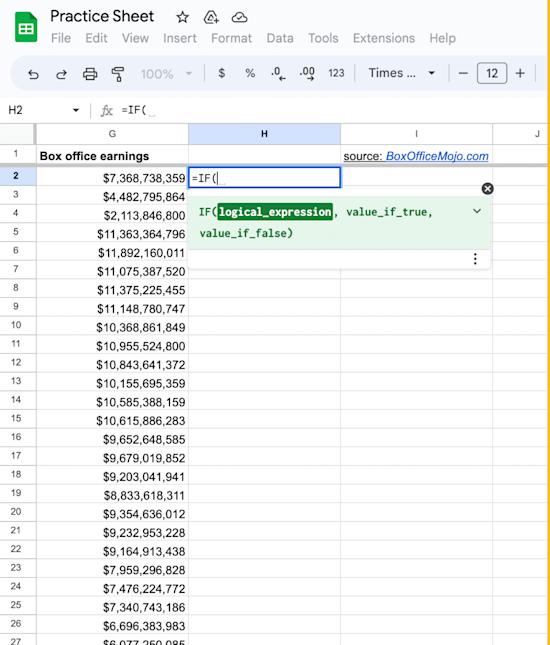
Task: Close the IF formula help popup
Action: [x=487, y=189]
